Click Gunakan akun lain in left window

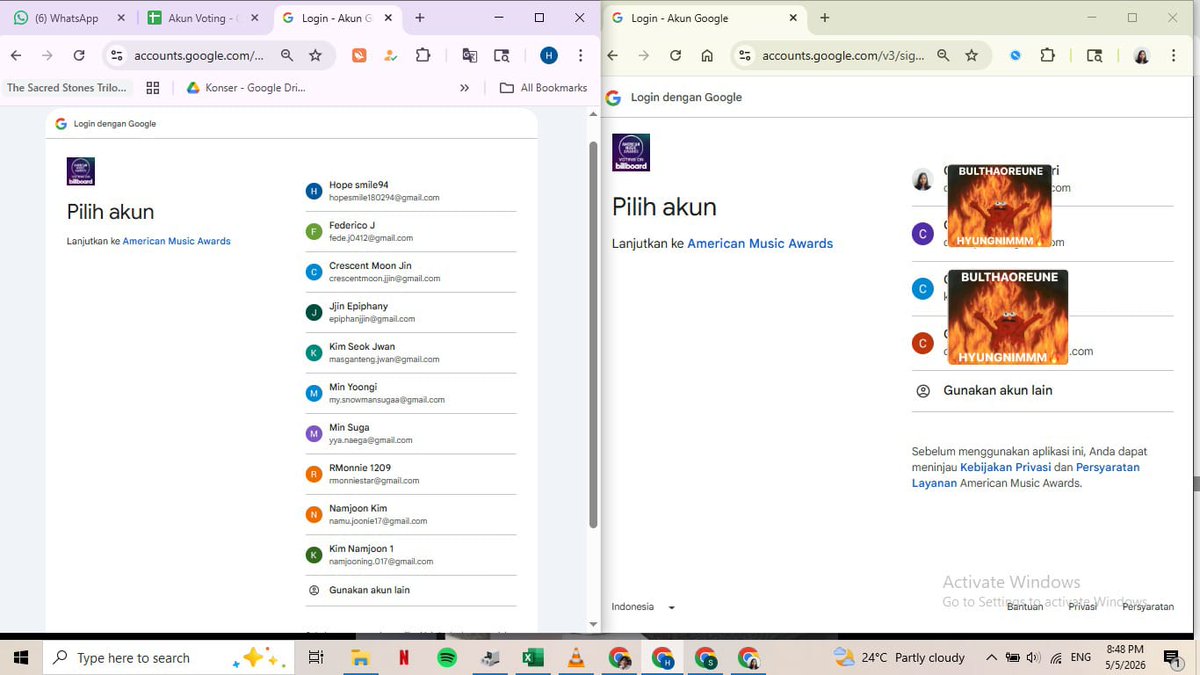410,590
